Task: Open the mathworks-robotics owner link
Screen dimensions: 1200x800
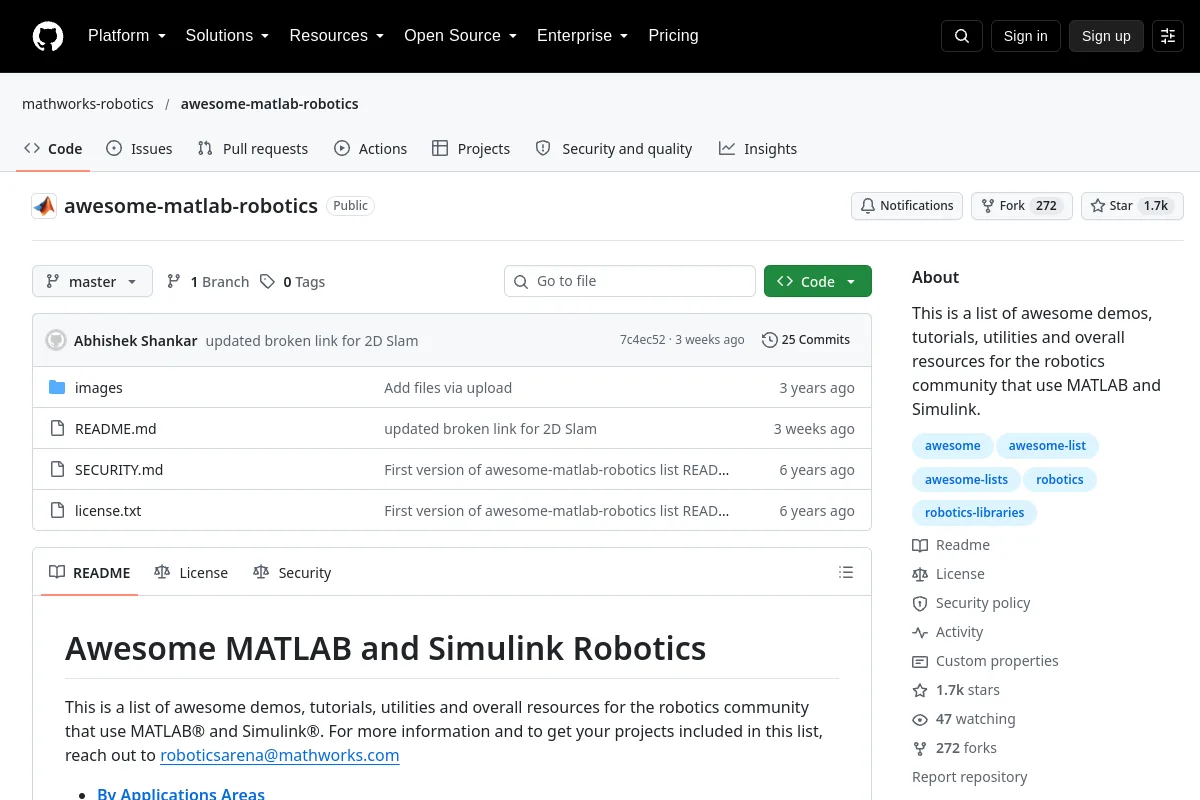Action: (88, 104)
